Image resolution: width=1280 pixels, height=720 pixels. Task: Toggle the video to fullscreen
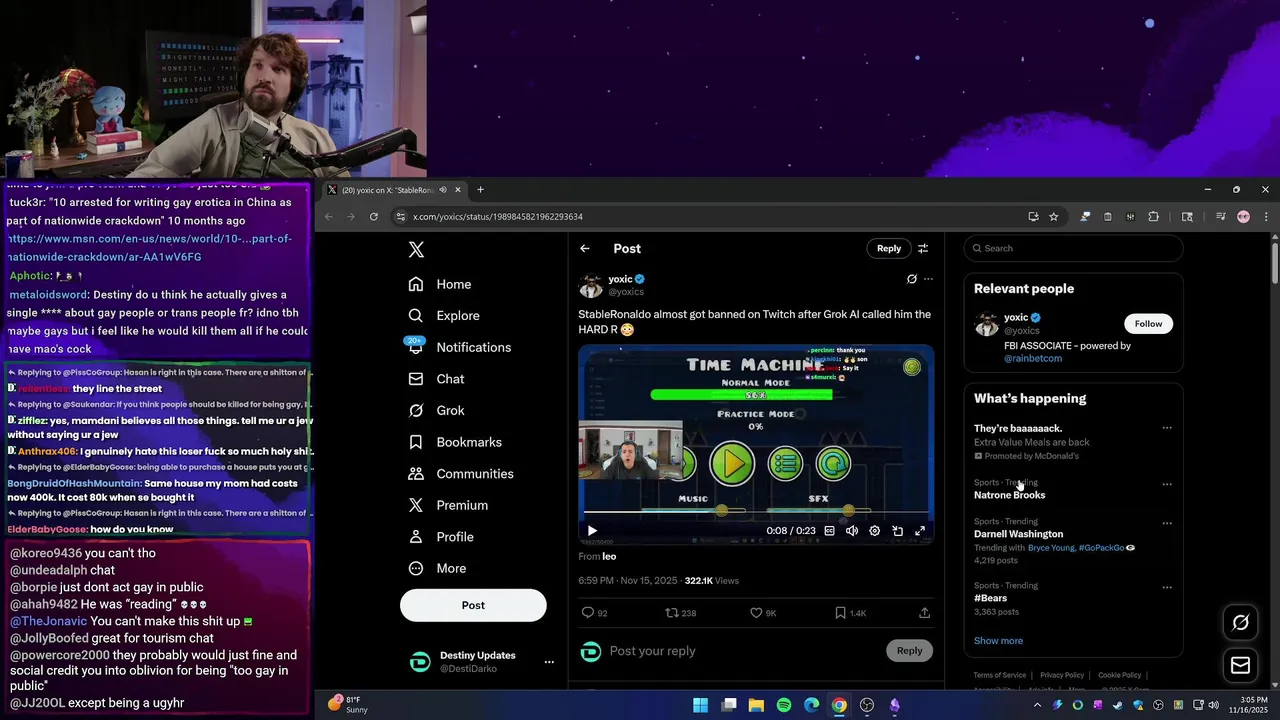click(920, 531)
